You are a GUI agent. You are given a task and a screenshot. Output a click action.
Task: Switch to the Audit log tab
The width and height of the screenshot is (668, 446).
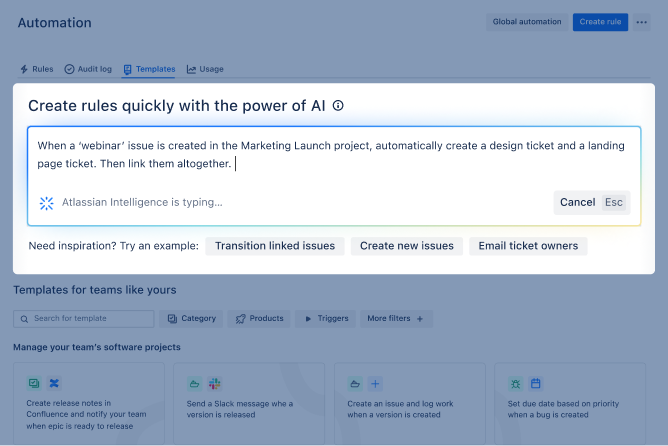[89, 69]
